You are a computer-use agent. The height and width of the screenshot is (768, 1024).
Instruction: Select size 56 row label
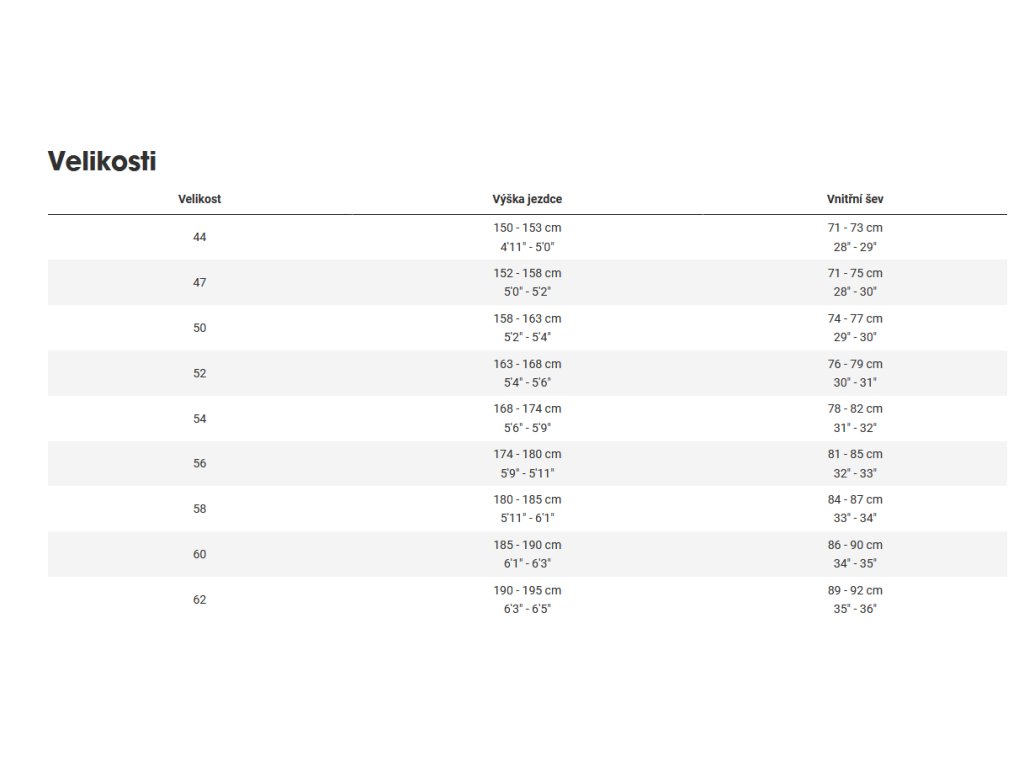pos(199,464)
